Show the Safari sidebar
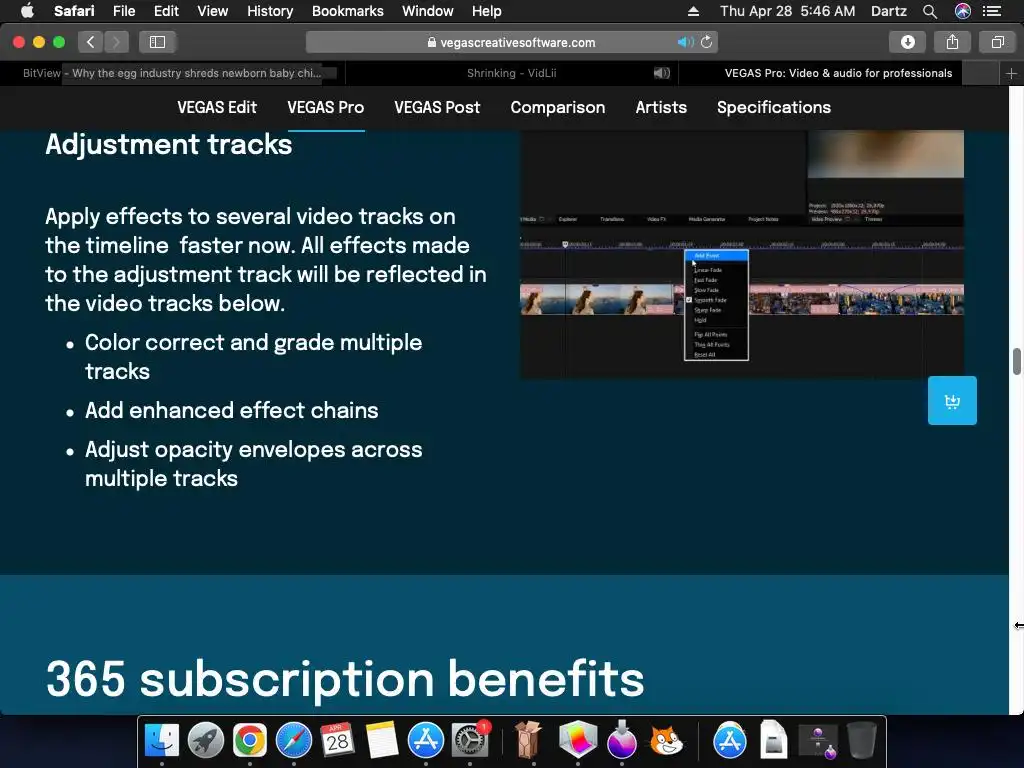 click(157, 42)
